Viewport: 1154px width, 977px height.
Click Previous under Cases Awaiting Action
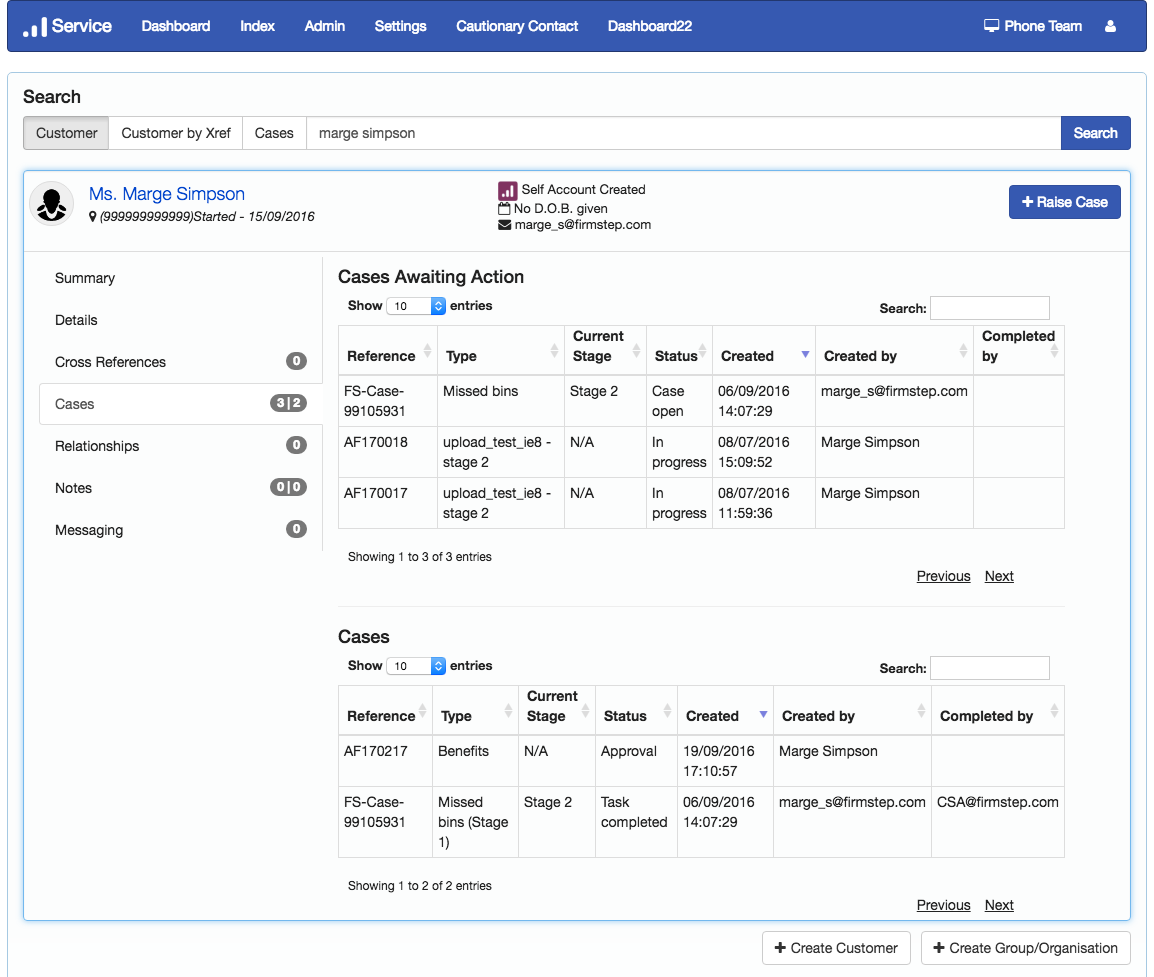(944, 576)
